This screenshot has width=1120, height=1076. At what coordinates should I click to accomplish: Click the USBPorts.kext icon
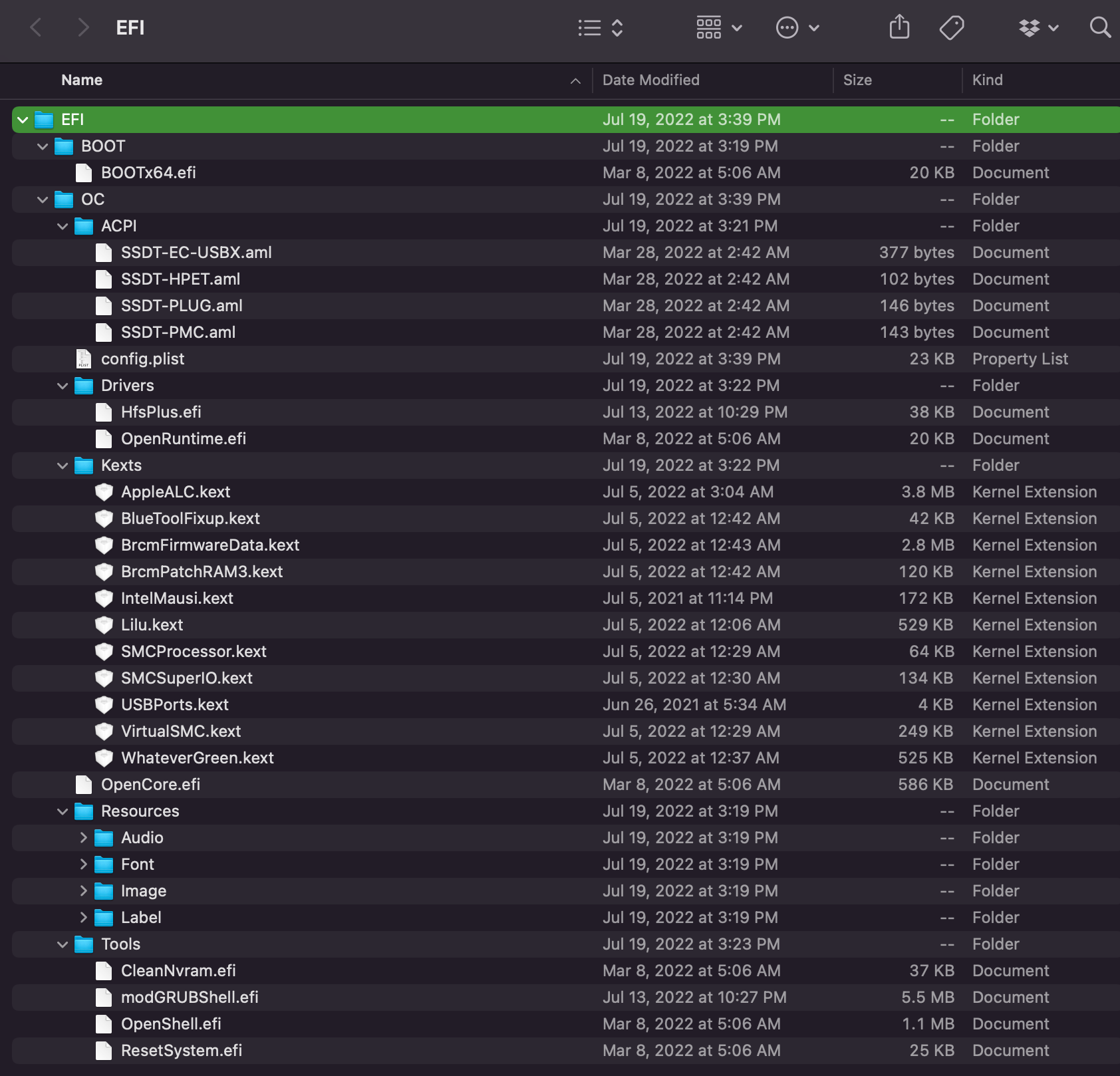pyautogui.click(x=104, y=705)
